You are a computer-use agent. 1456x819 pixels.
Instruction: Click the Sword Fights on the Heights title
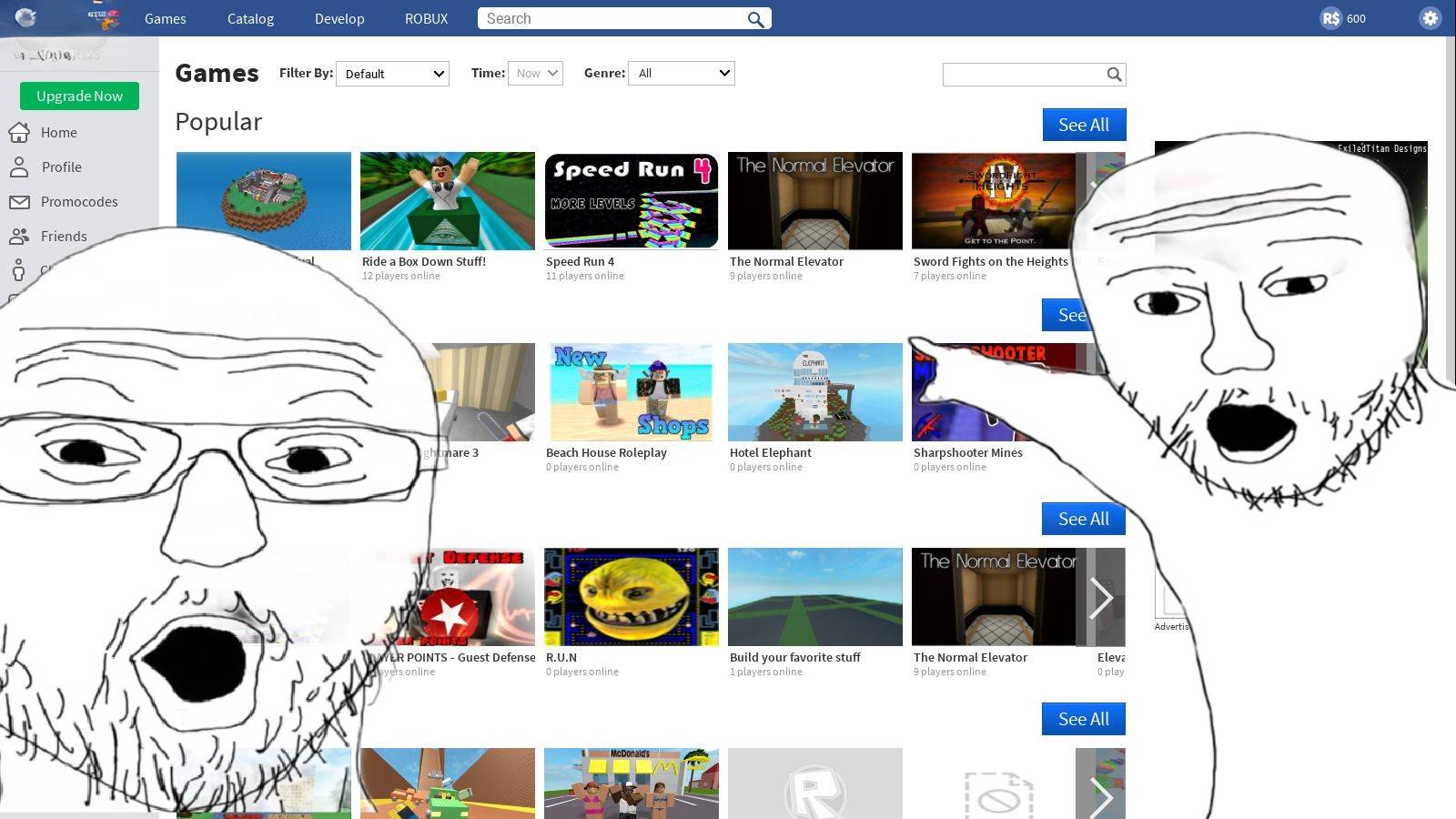(991, 261)
